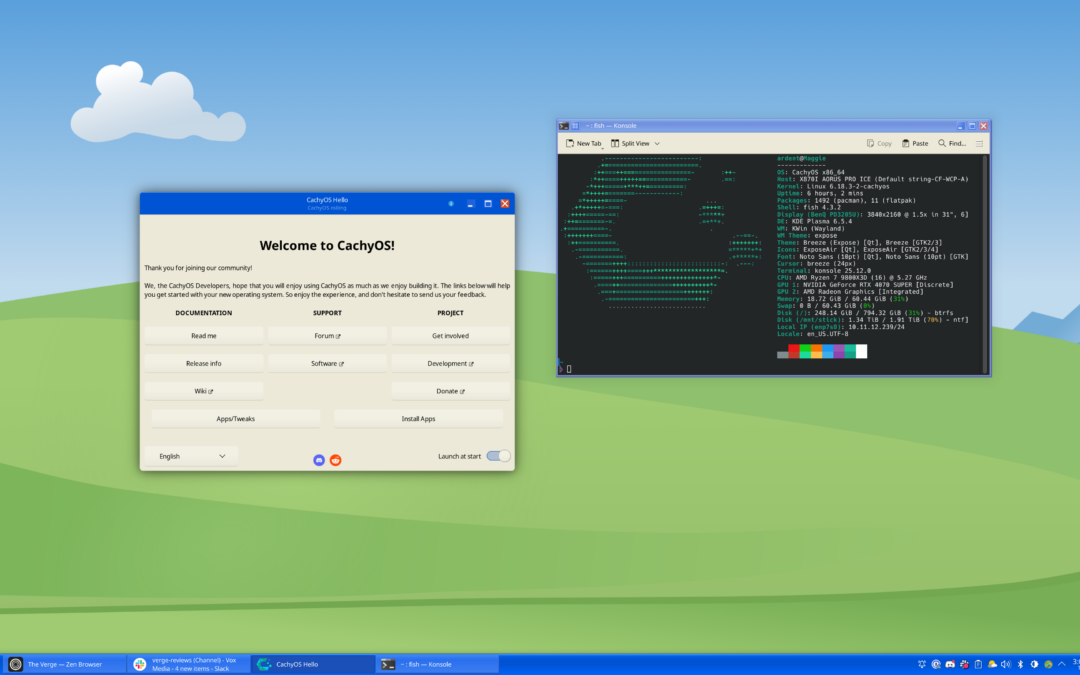Open the Konsole hamburger menu icon
Screen dimensions: 1080x675
pos(978,143)
